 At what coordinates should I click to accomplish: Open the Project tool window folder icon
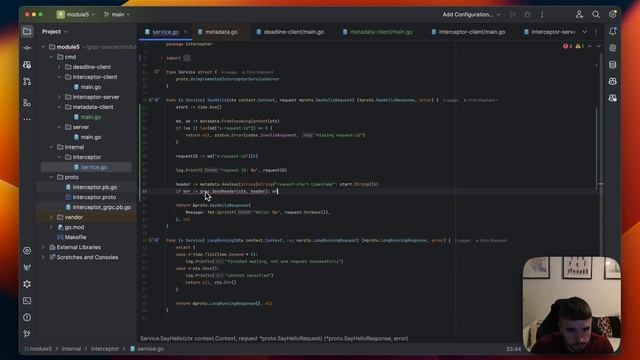pos(27,31)
